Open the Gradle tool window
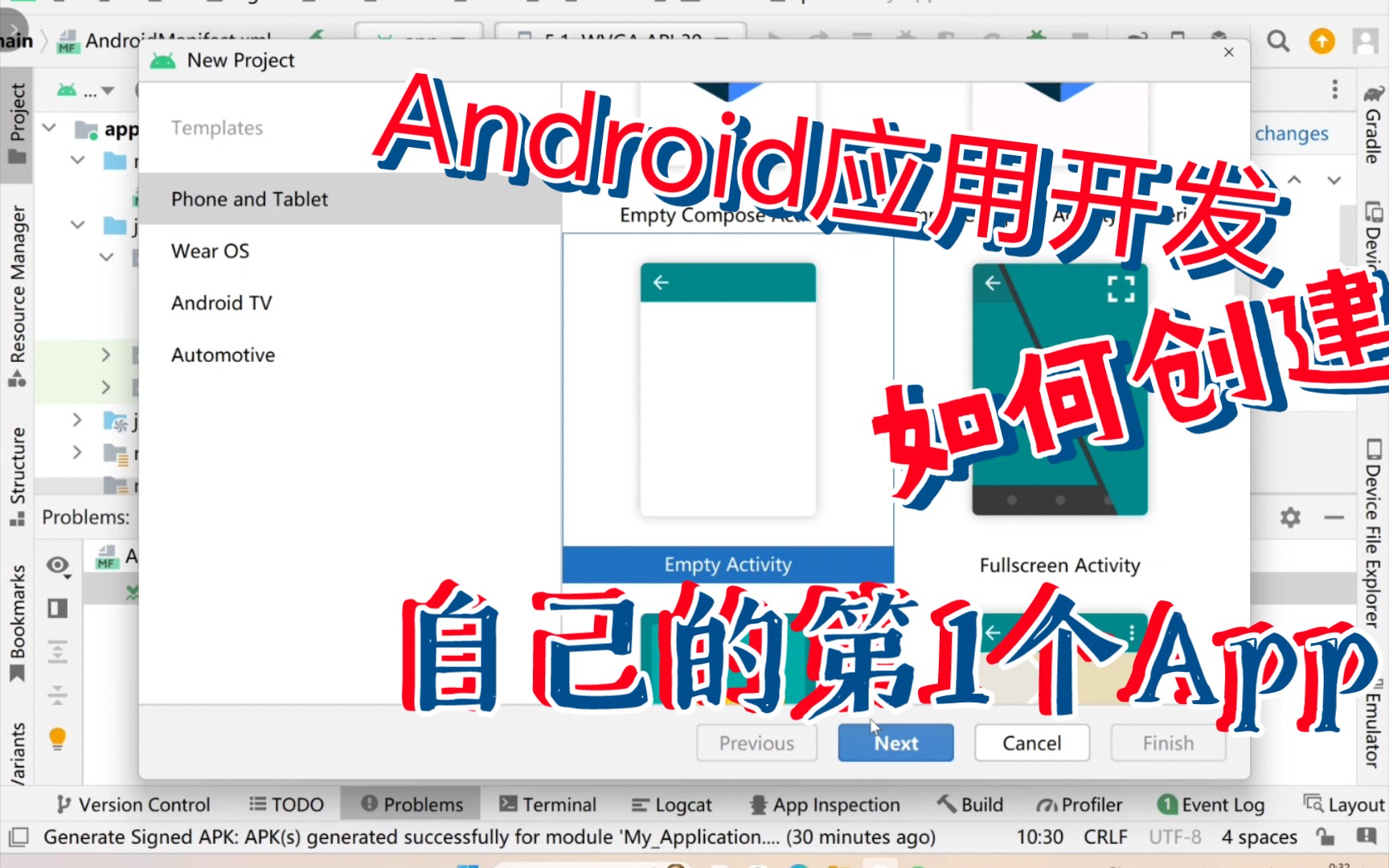Viewport: 1389px width, 868px height. 1373,125
